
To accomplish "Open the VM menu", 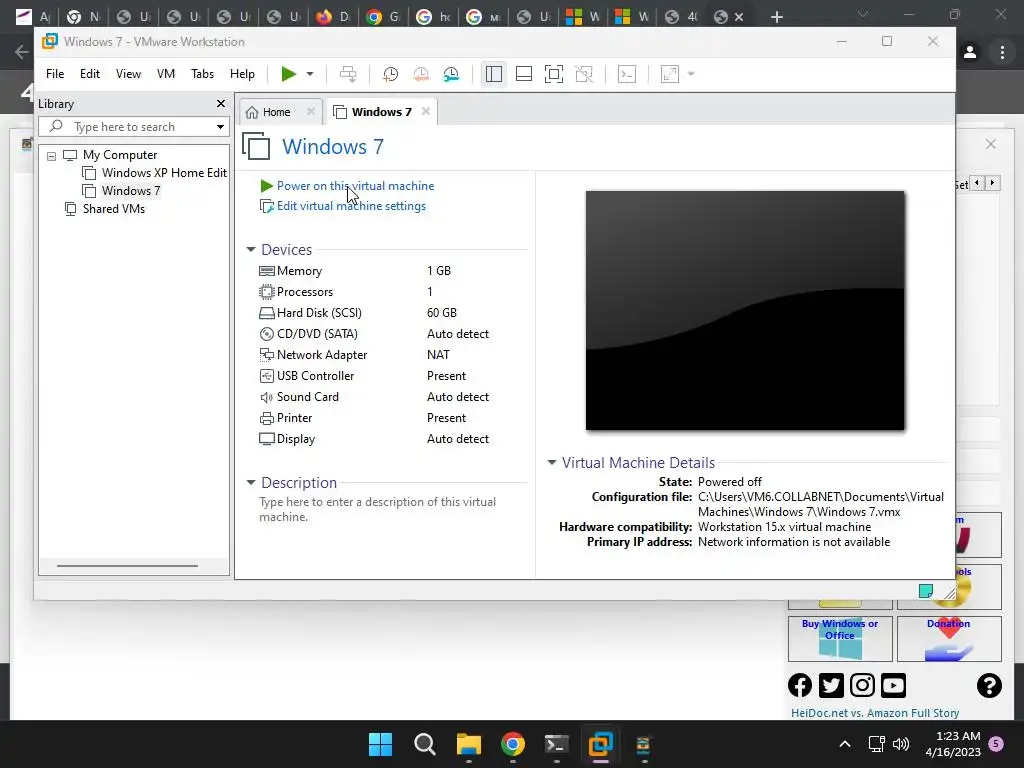I will point(166,74).
